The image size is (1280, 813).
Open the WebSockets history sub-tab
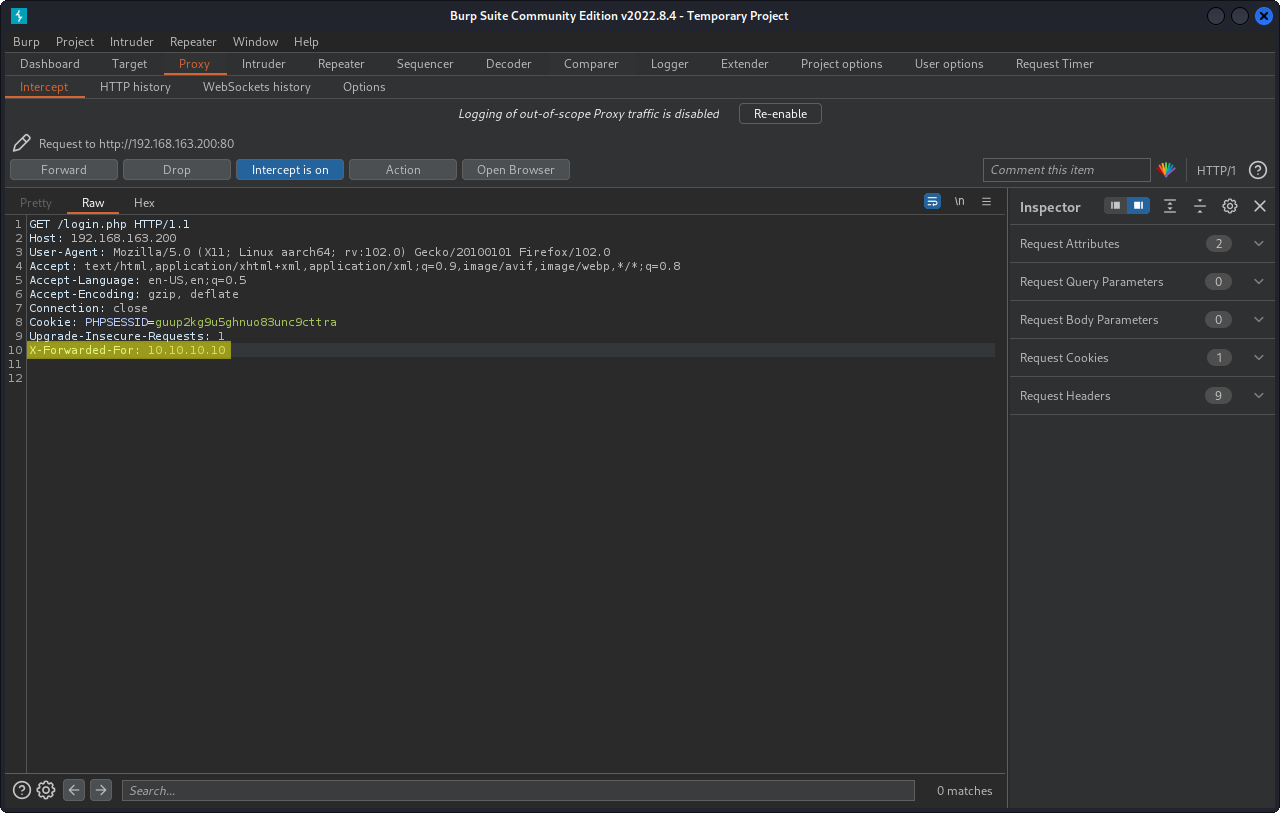coord(257,87)
